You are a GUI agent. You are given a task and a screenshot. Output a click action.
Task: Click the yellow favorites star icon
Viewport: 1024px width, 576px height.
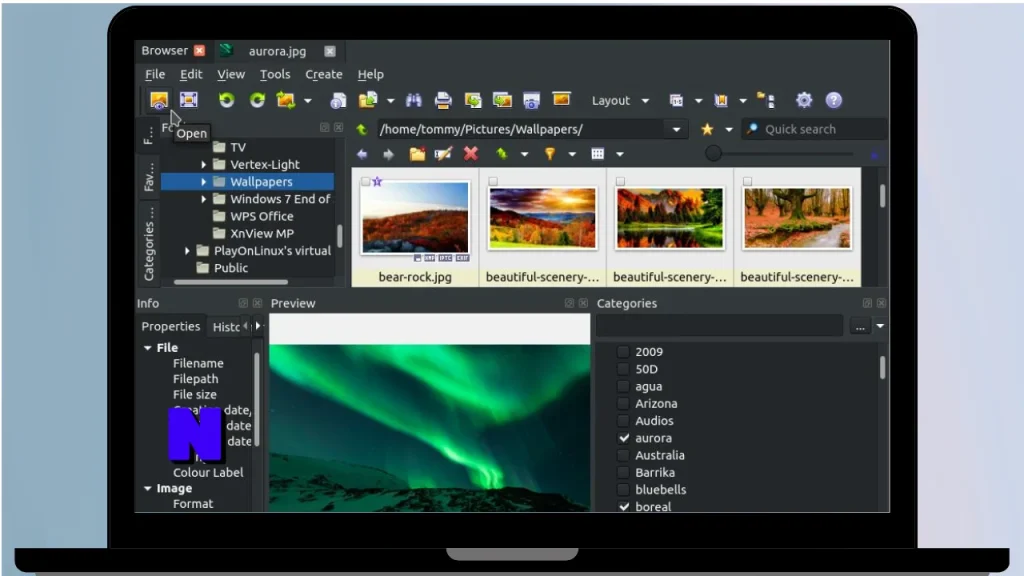point(707,129)
